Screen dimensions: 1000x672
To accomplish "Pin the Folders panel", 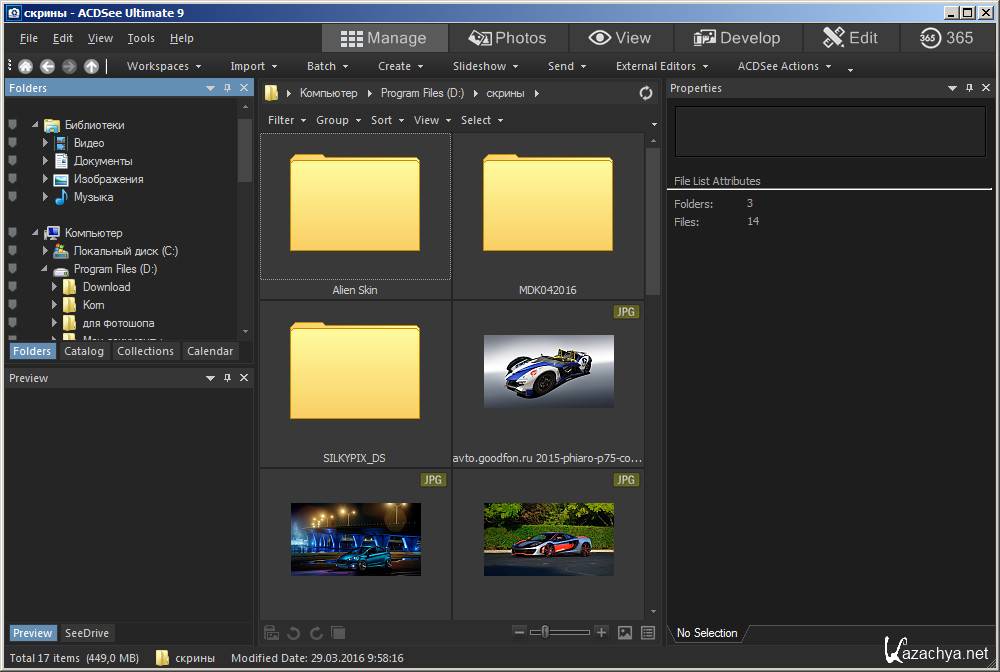I will pos(228,88).
